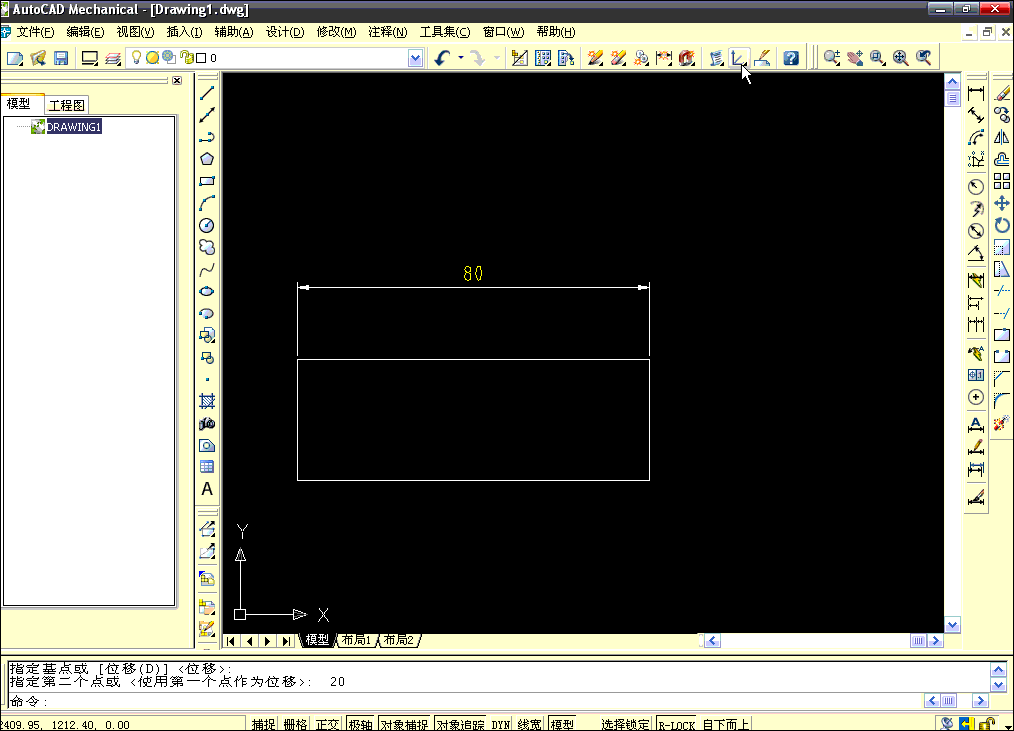Select the Rotate tool

click(x=1002, y=225)
